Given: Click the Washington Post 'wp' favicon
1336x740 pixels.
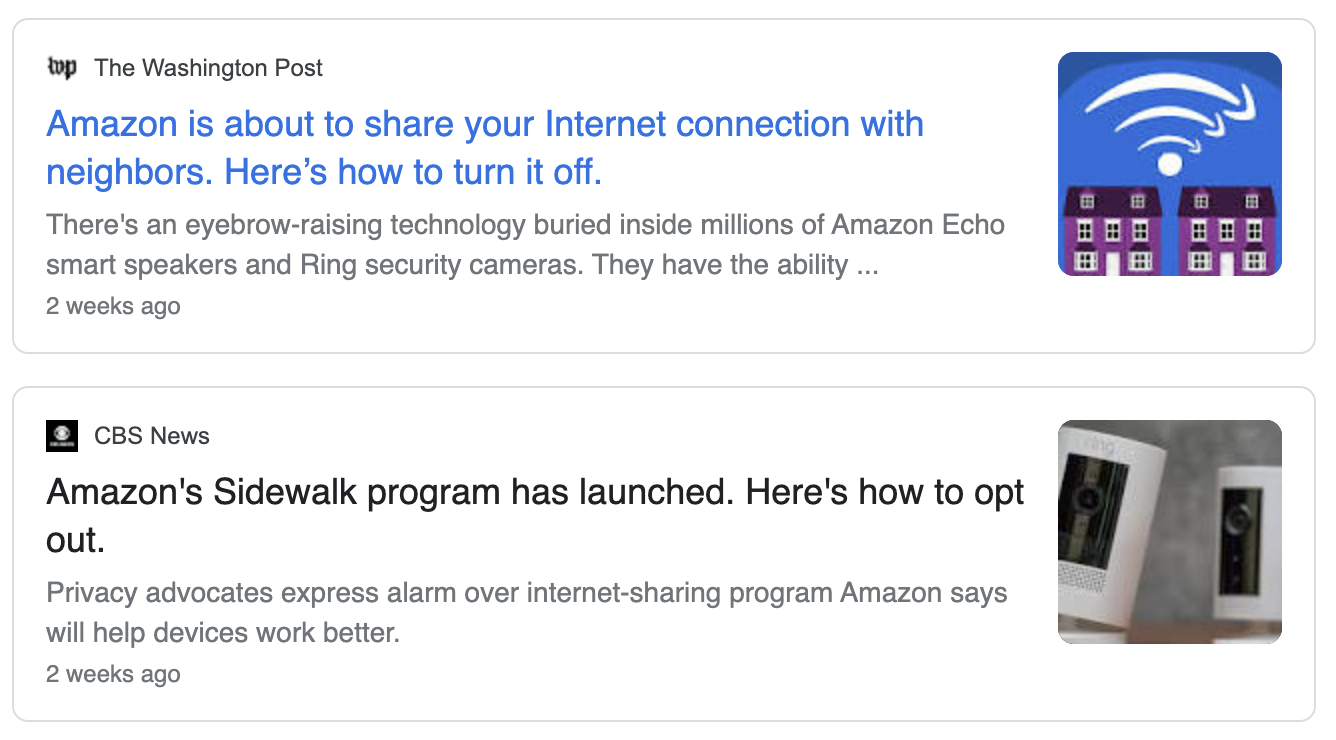Looking at the screenshot, I should (x=62, y=68).
